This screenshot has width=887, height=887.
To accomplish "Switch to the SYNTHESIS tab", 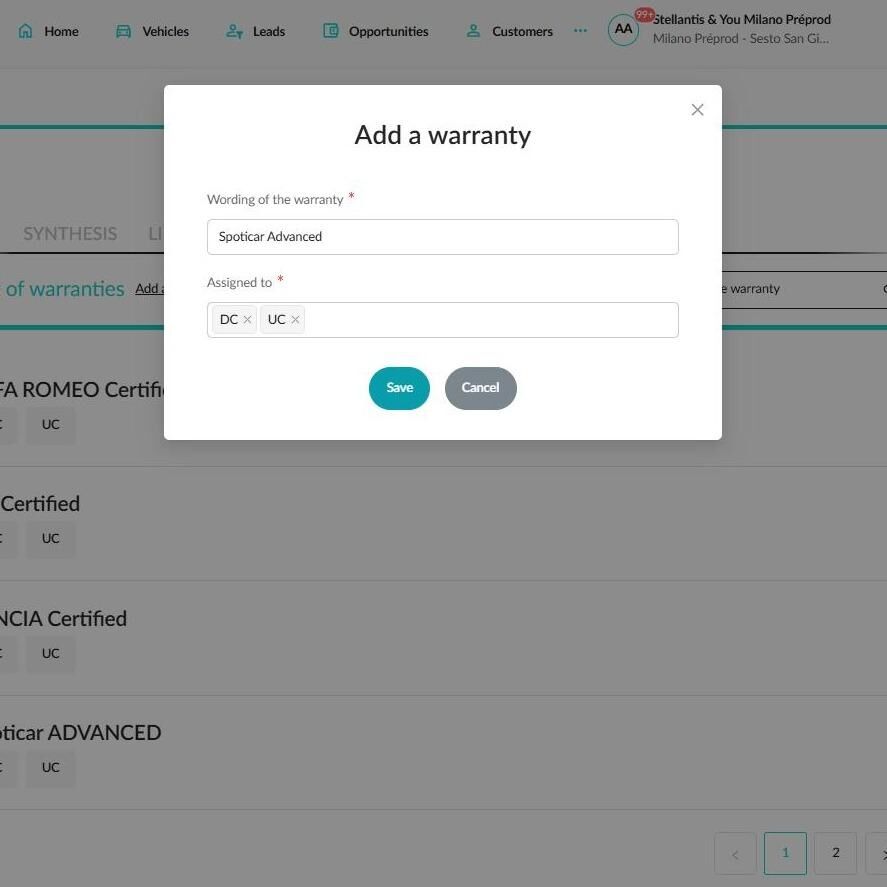I will (70, 234).
